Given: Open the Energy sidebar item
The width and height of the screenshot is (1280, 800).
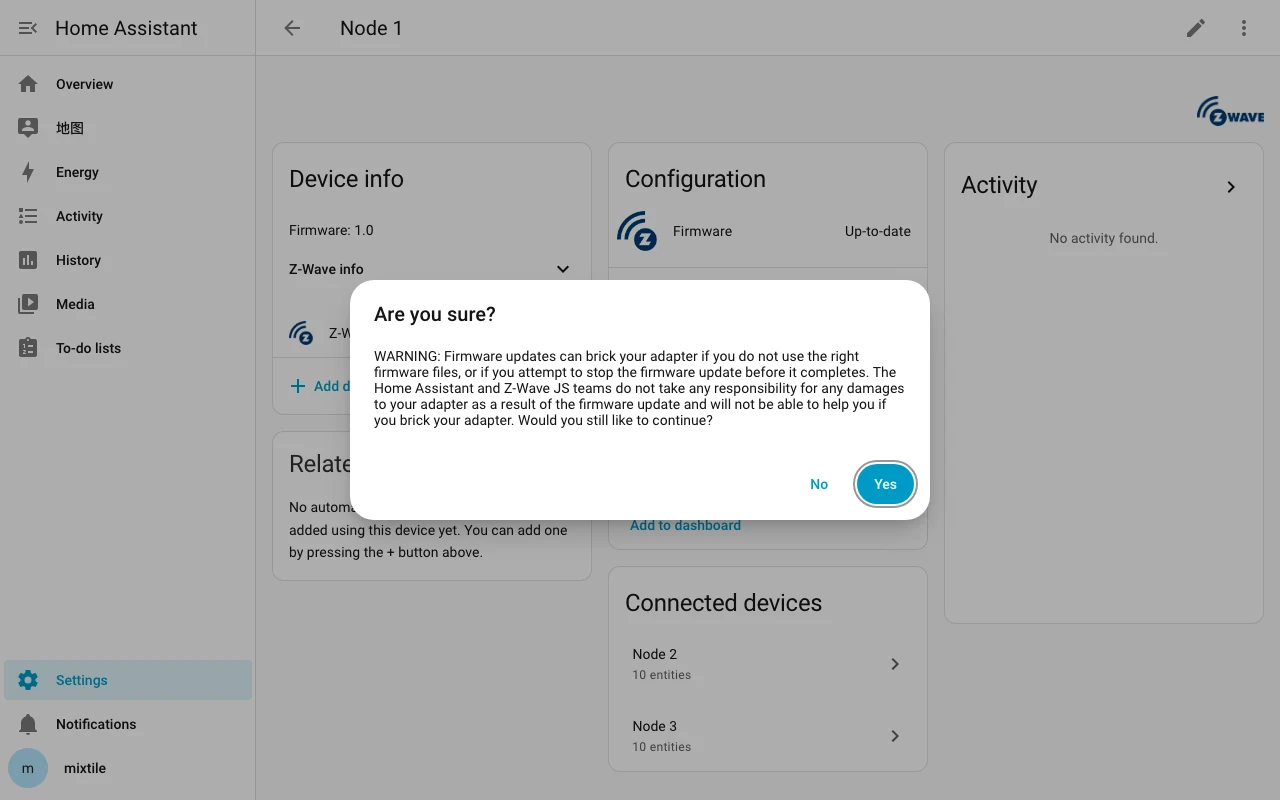Looking at the screenshot, I should pos(128,172).
